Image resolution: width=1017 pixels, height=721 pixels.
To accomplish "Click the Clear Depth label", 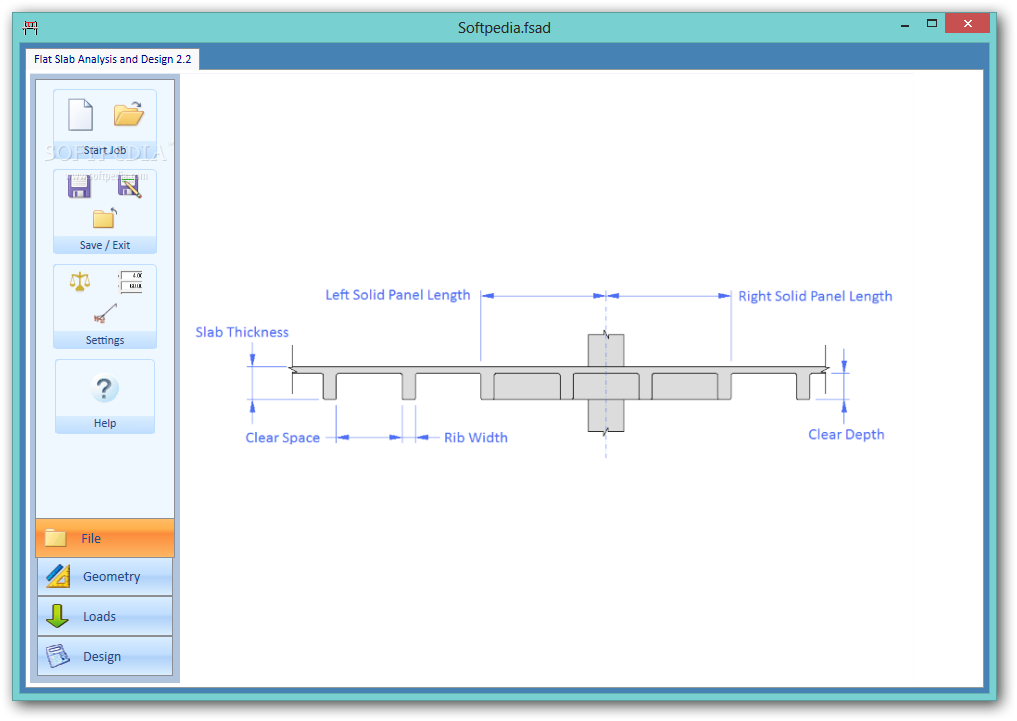I will (846, 434).
